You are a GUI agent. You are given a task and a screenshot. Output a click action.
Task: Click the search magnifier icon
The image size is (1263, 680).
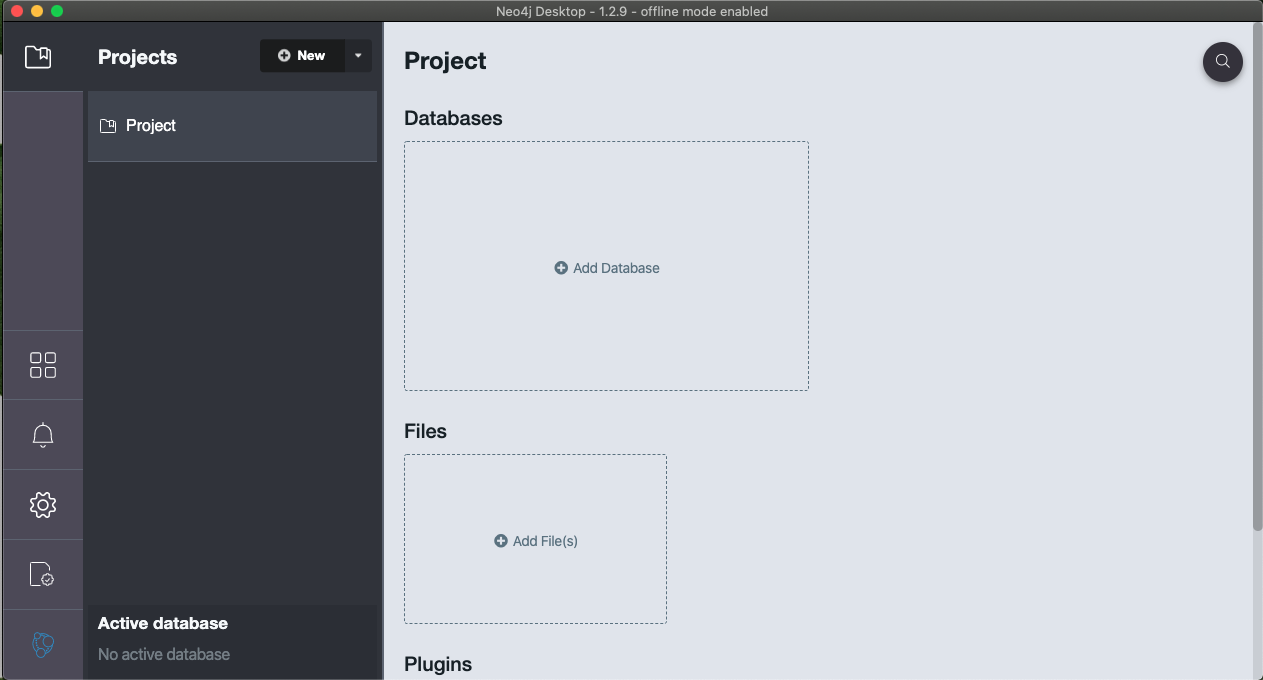pyautogui.click(x=1222, y=61)
